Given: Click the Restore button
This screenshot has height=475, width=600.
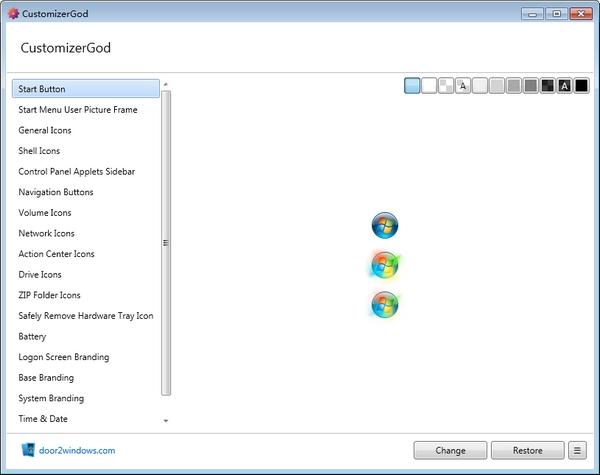Looking at the screenshot, I should pos(528,450).
